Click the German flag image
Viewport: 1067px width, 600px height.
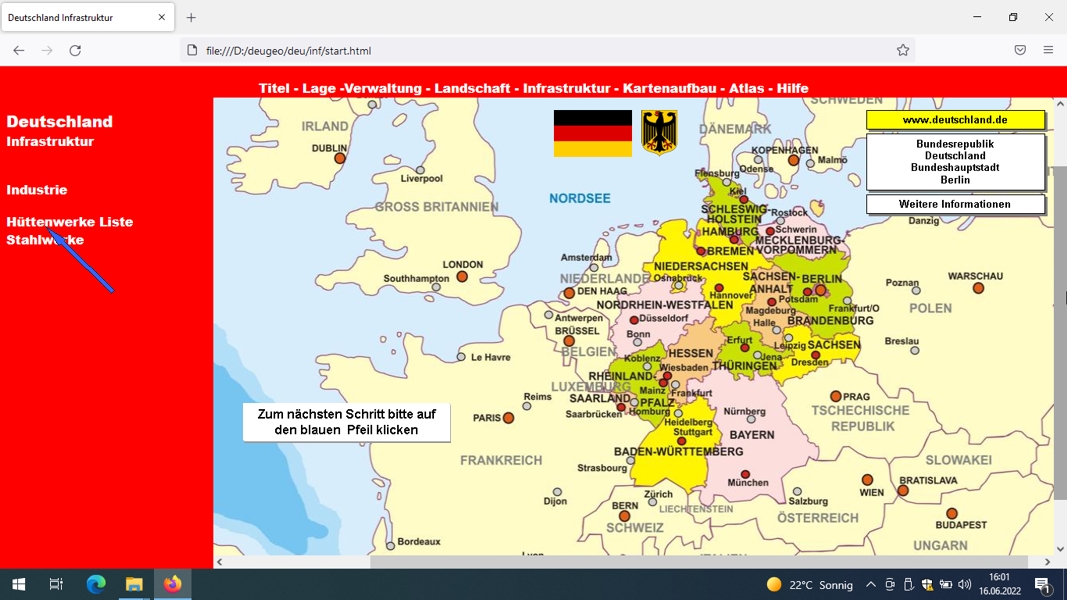click(592, 133)
